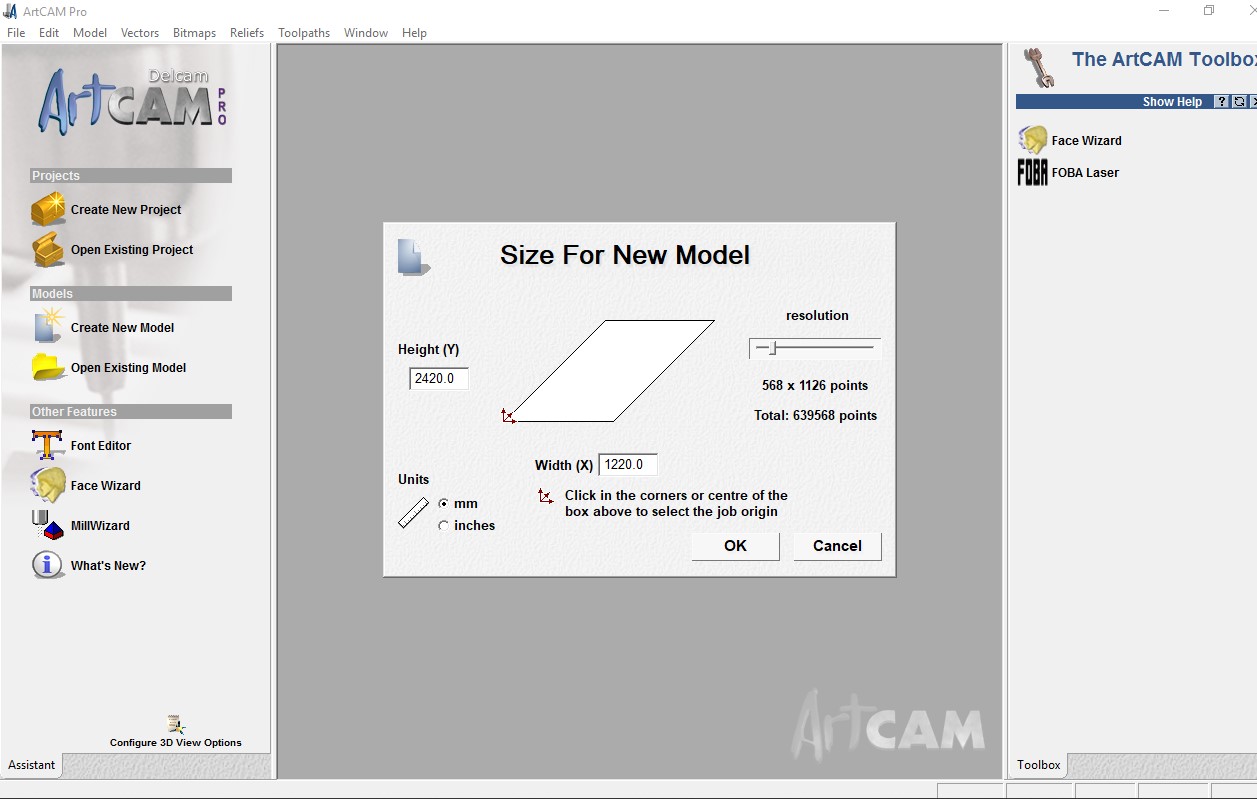Open Existing Project chest icon
Viewport: 1257px width, 799px height.
click(x=48, y=249)
